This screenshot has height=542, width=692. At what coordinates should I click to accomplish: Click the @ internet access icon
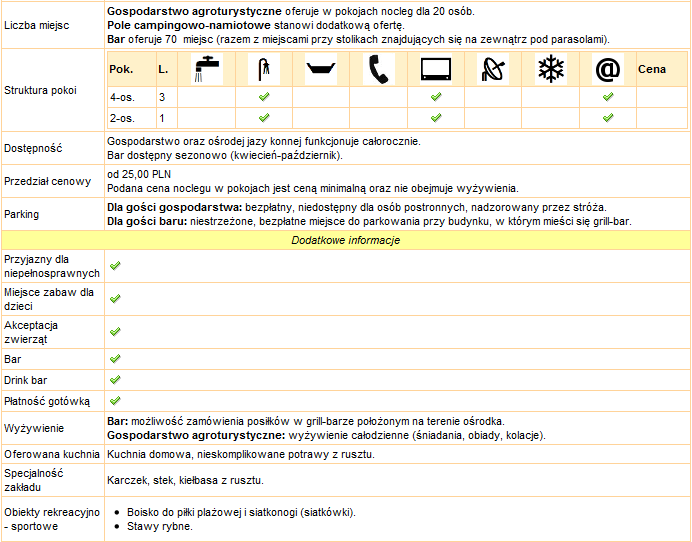pyautogui.click(x=608, y=69)
